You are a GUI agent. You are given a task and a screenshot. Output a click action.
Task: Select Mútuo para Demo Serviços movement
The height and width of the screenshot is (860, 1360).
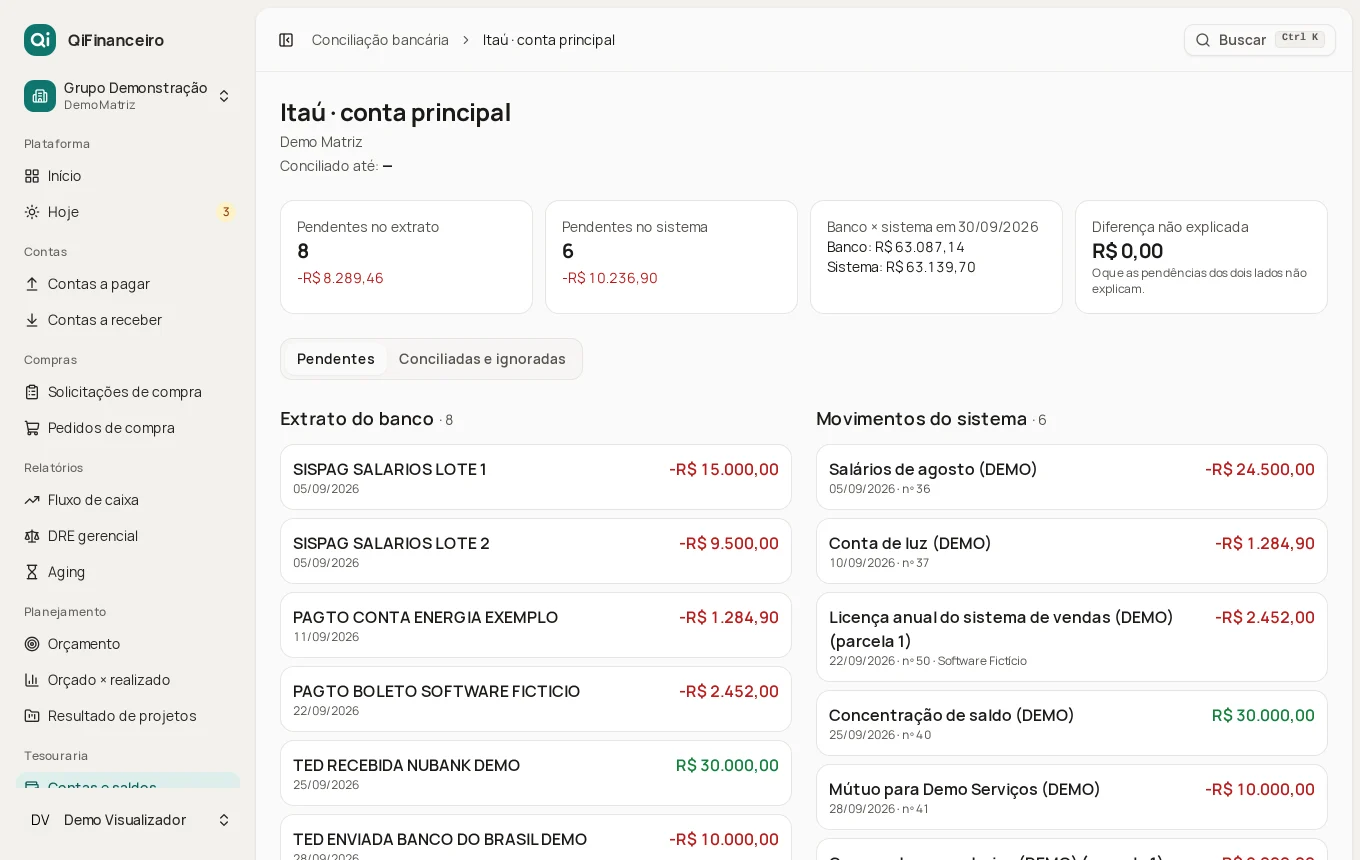point(1072,797)
